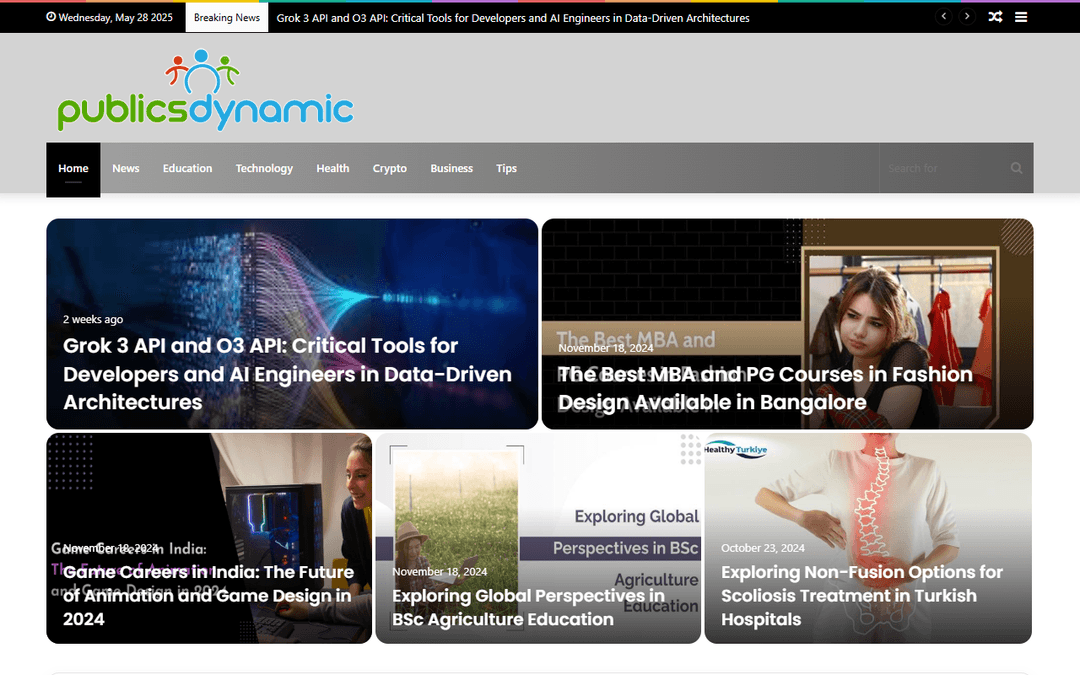Screen dimensions: 1080x675
Task: Go to the Home menu item
Action: click(x=73, y=169)
